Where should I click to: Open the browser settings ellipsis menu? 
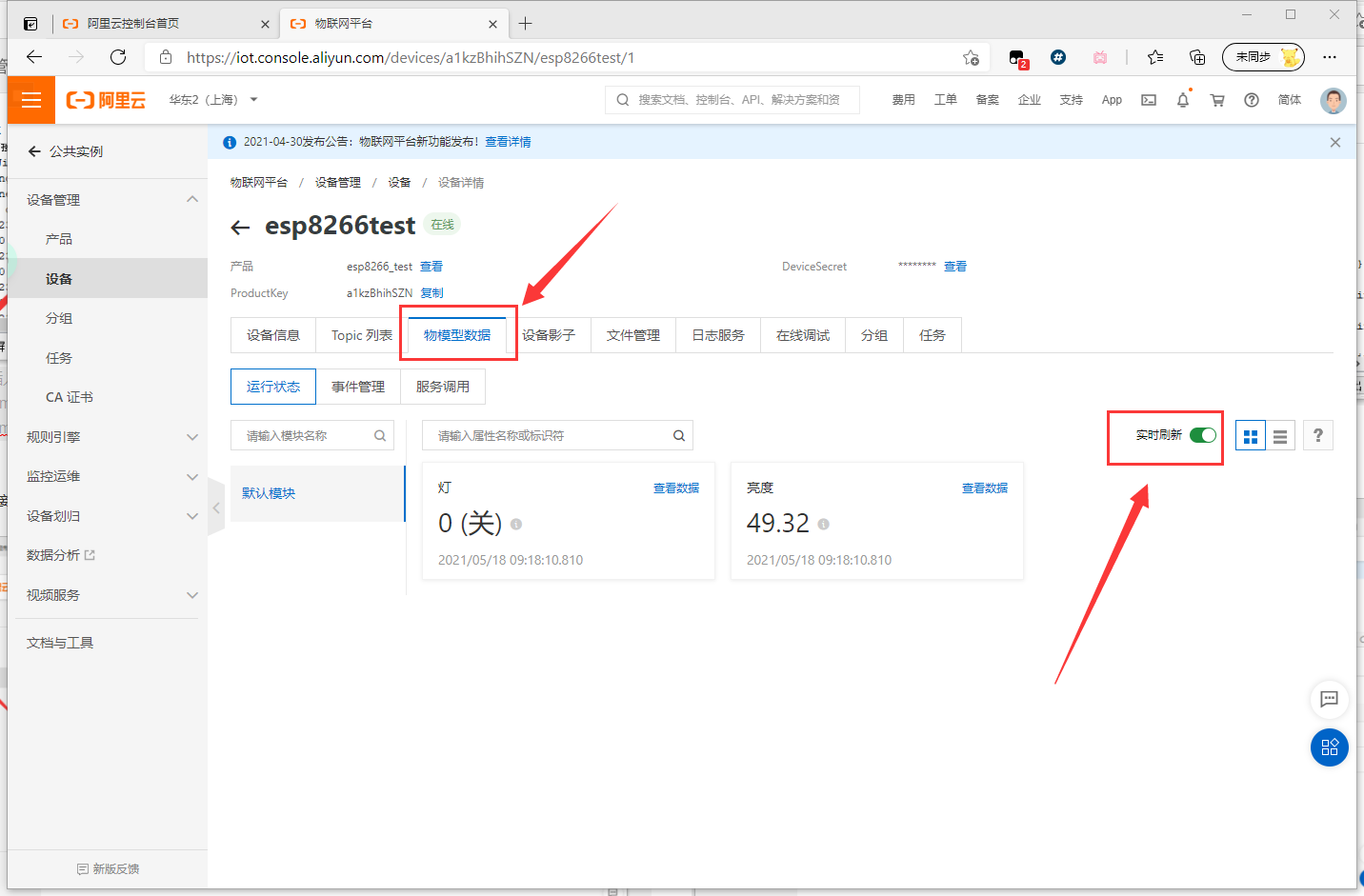(x=1330, y=57)
